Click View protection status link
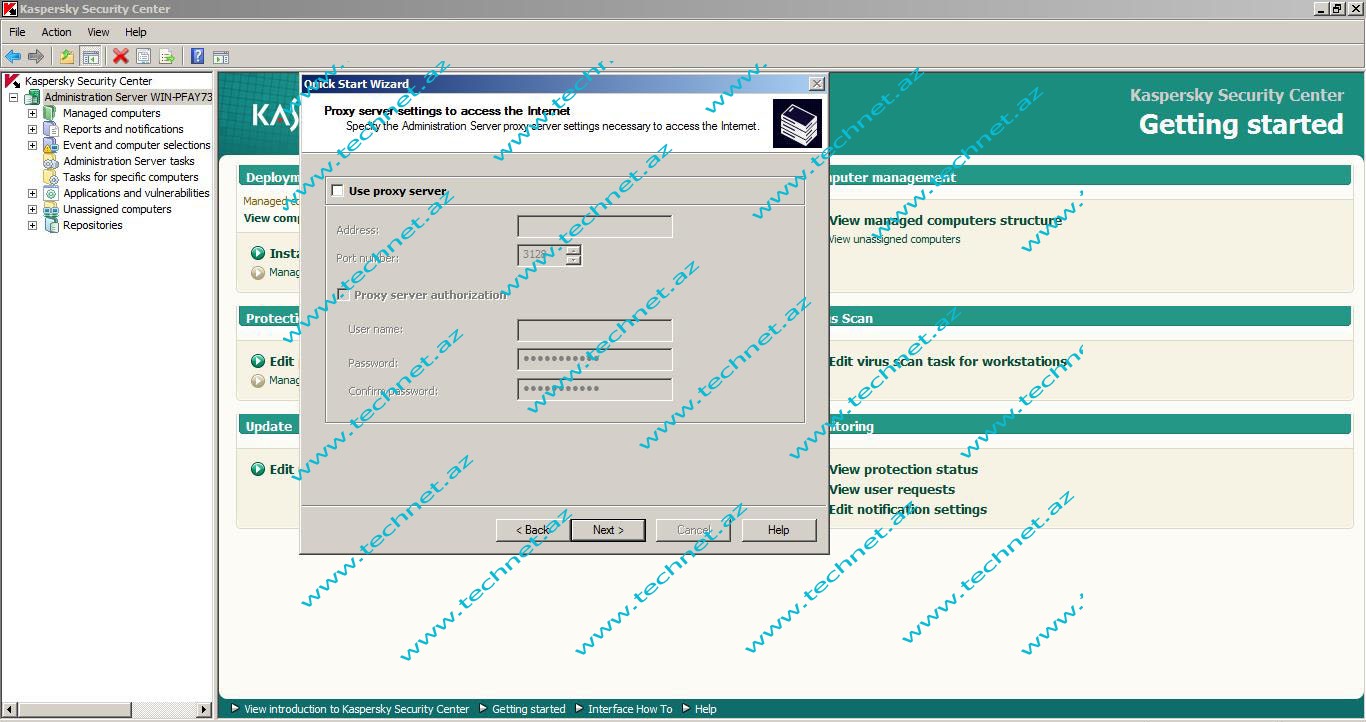 pos(903,469)
